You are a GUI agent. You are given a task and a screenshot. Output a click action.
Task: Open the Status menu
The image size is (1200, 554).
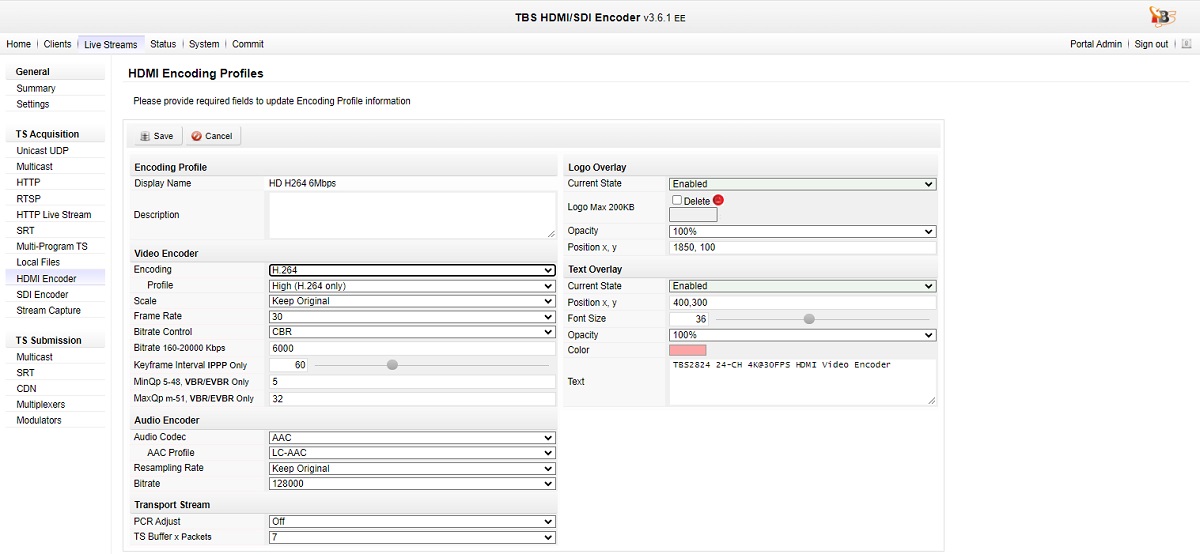[163, 44]
